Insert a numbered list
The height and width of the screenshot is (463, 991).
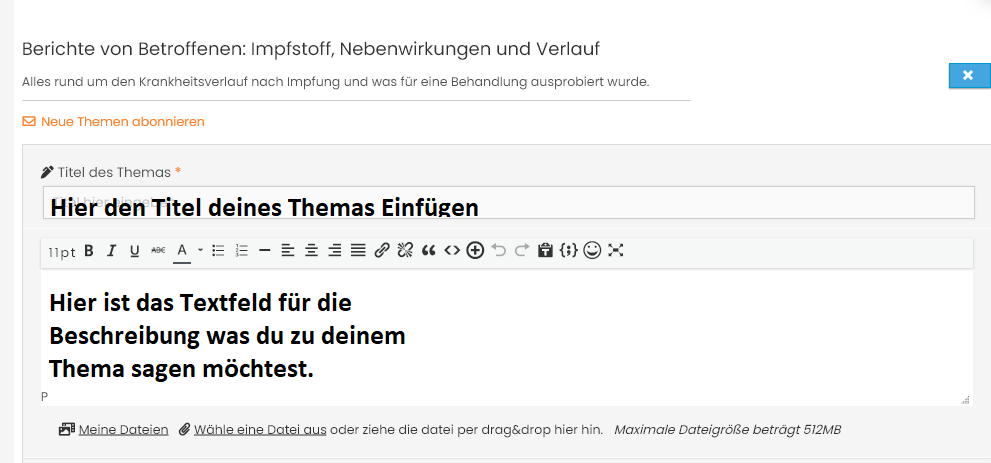pyautogui.click(x=241, y=251)
